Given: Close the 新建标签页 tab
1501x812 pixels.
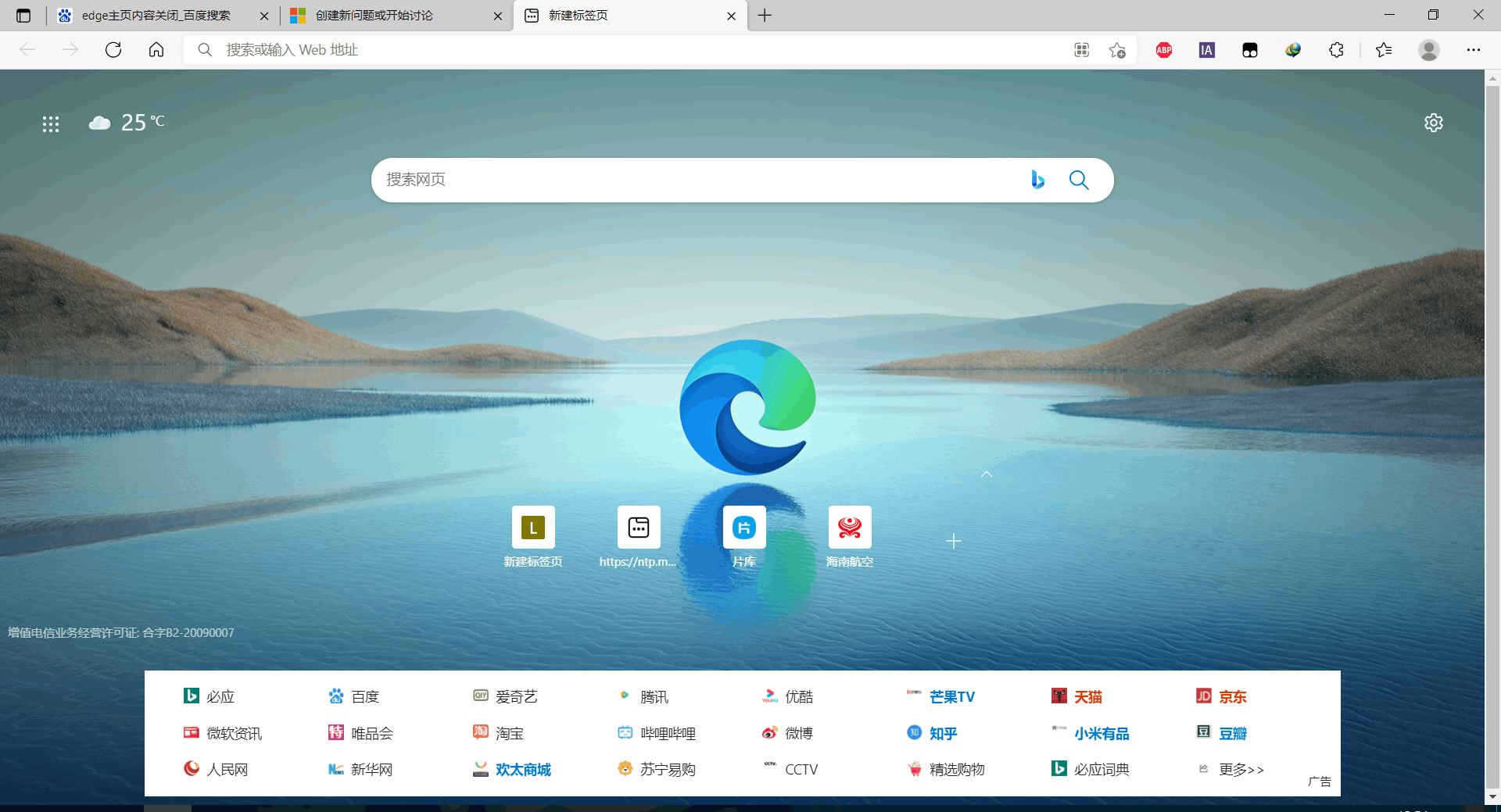Looking at the screenshot, I should 731,16.
